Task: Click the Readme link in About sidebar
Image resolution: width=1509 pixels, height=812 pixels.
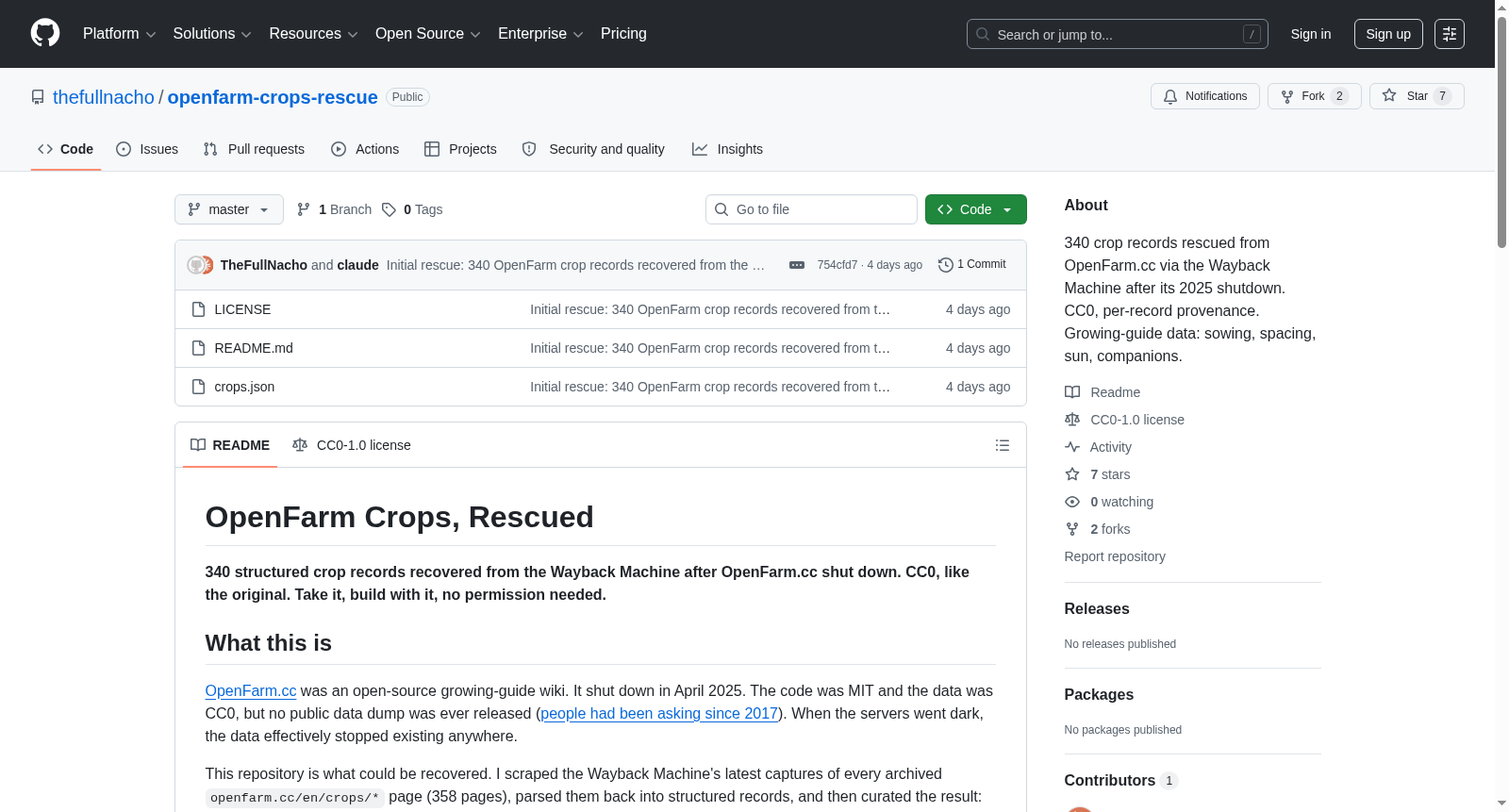Action: (1103, 392)
